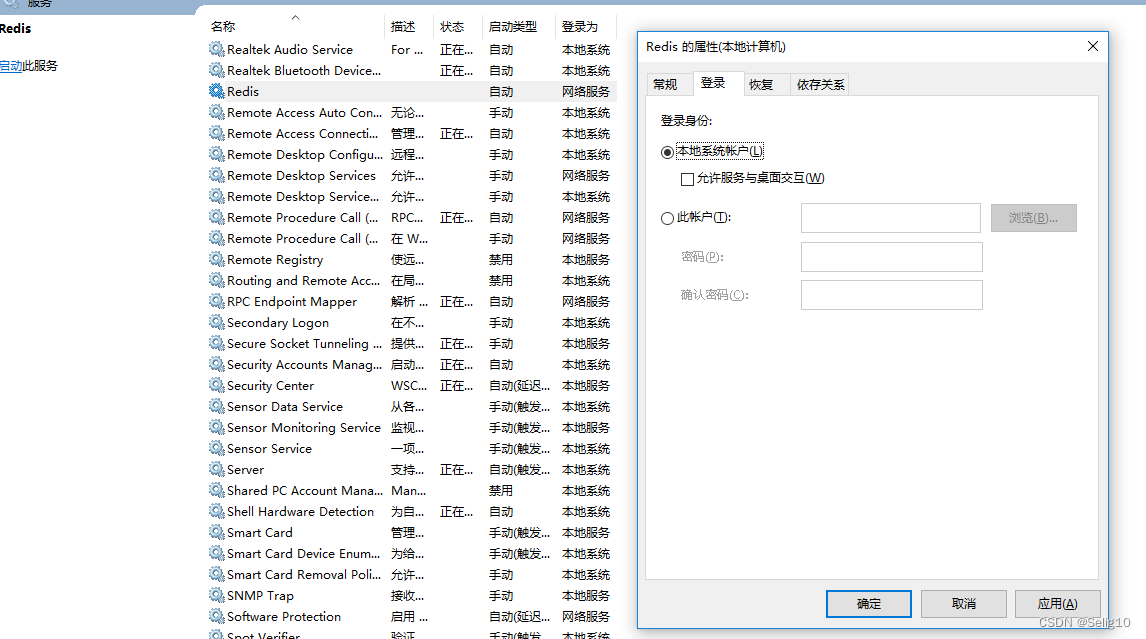
Task: Click the Remote Registry service icon
Action: pyautogui.click(x=216, y=259)
